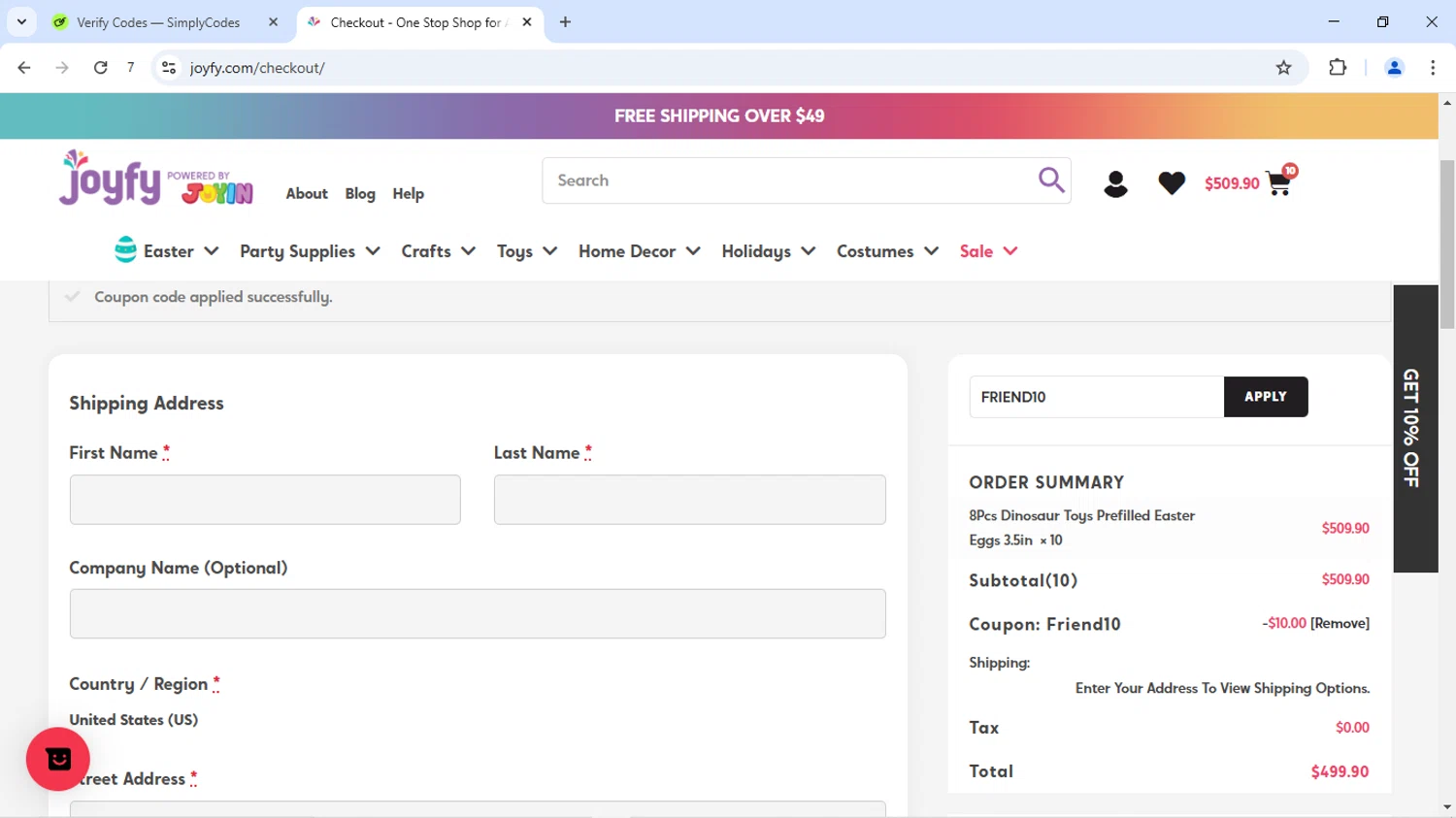
Task: View site information icon in address bar
Action: pyautogui.click(x=169, y=68)
